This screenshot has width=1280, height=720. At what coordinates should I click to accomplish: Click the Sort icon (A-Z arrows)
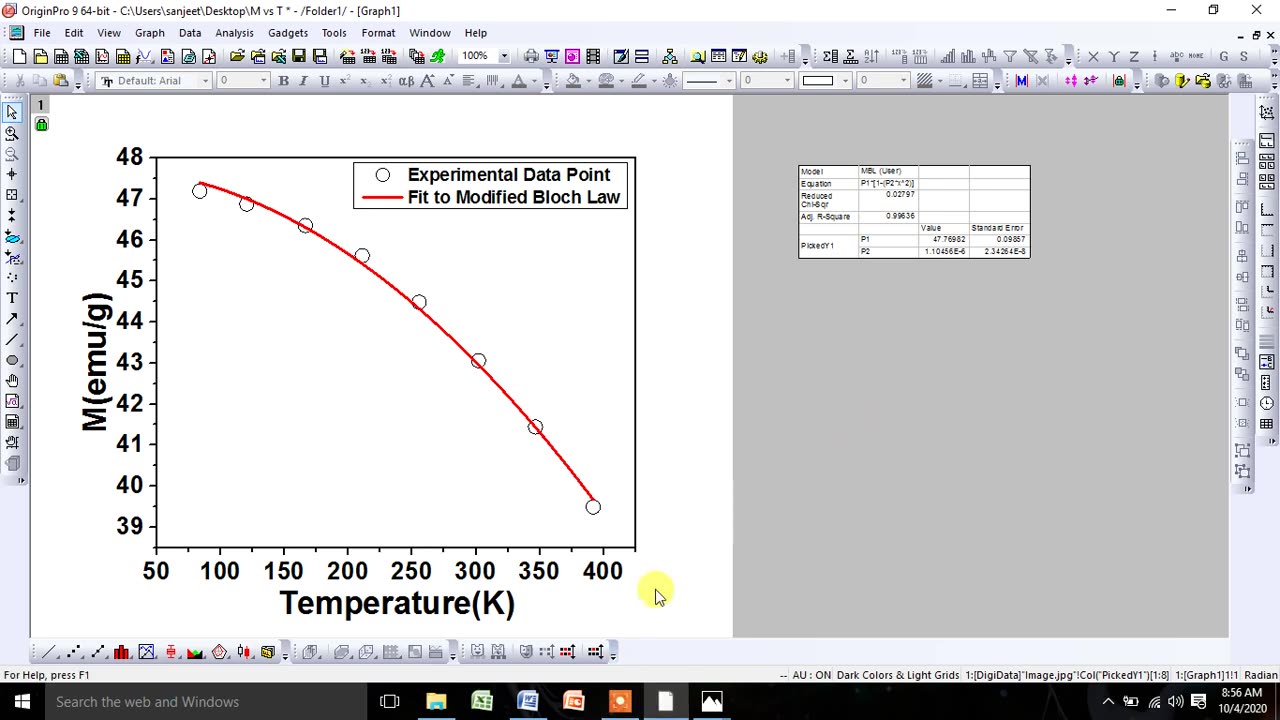pyautogui.click(x=871, y=57)
